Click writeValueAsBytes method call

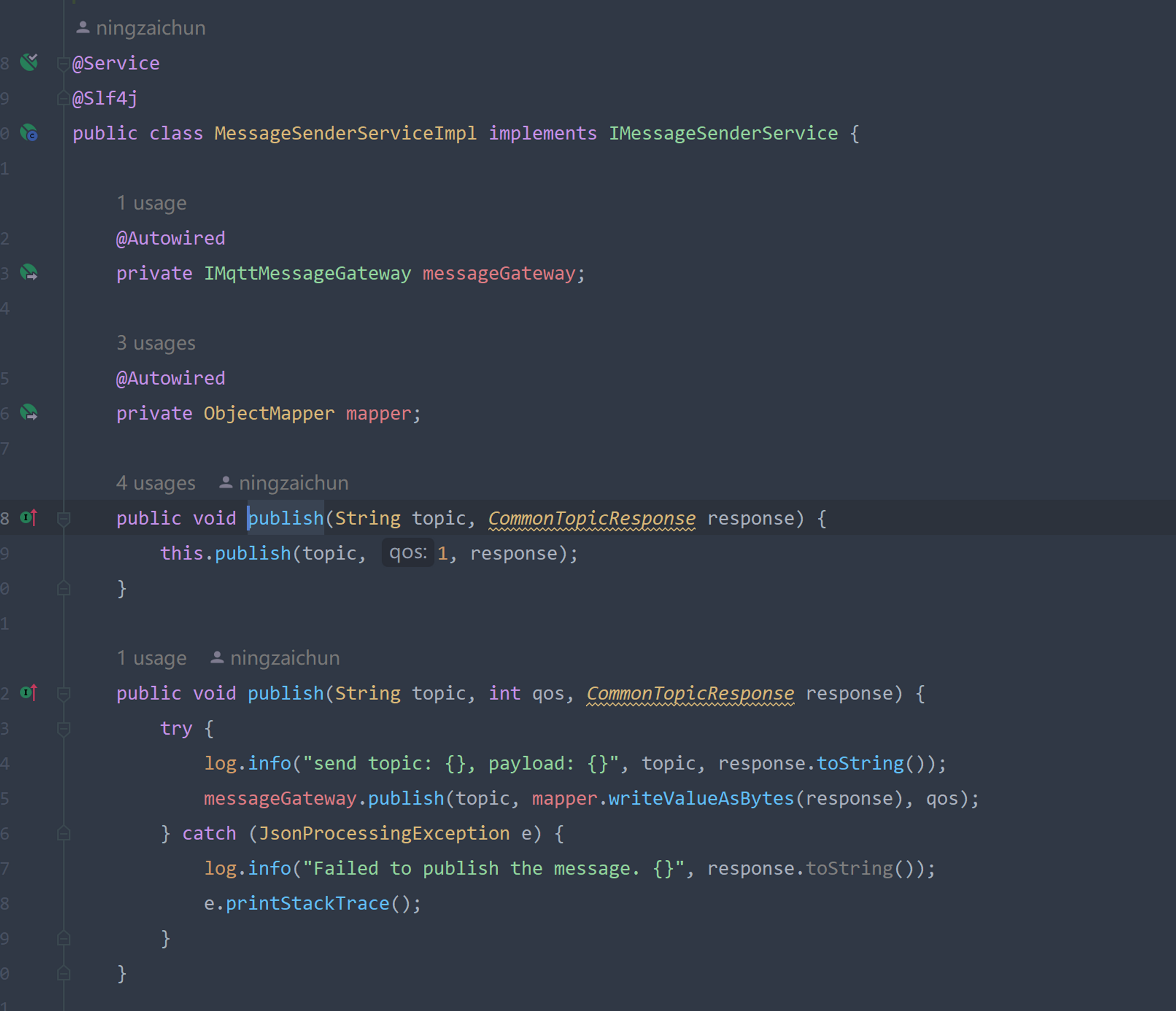700,798
